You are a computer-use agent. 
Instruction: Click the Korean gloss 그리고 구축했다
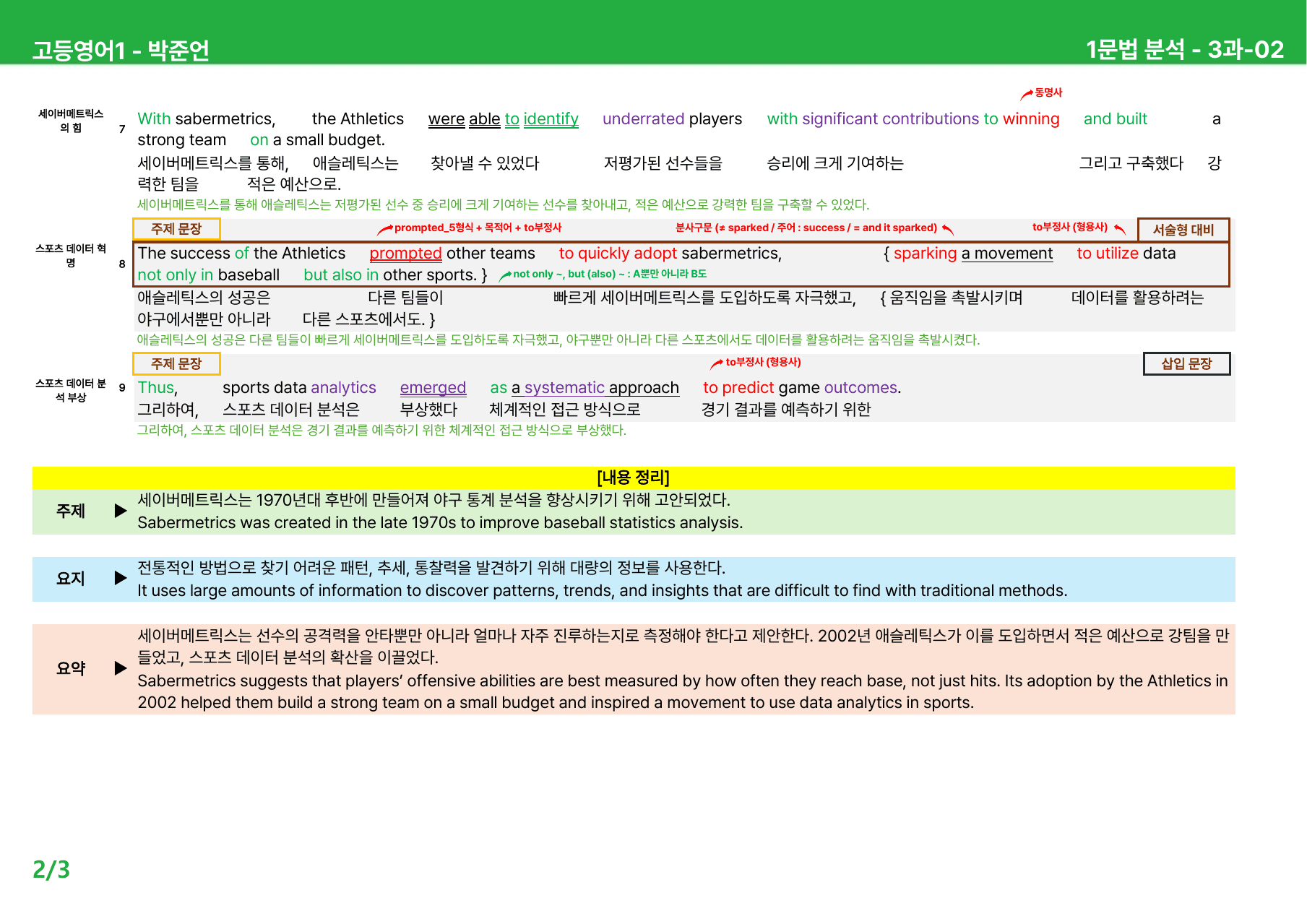pos(1131,163)
